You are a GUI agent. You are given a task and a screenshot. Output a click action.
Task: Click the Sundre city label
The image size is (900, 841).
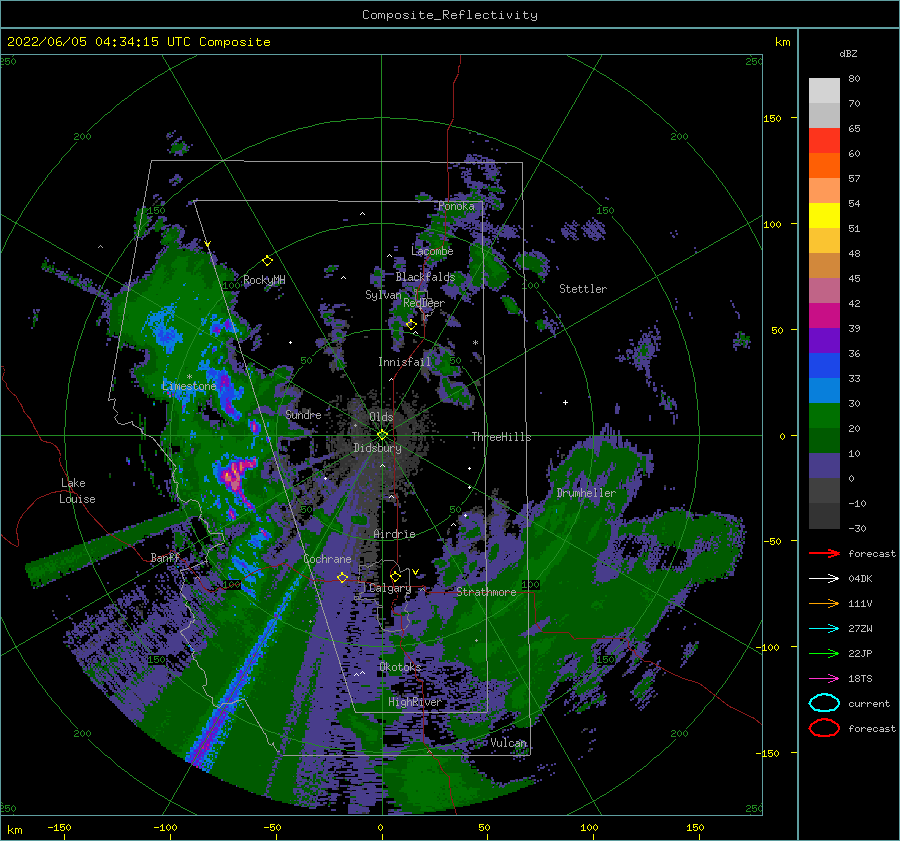pos(303,414)
